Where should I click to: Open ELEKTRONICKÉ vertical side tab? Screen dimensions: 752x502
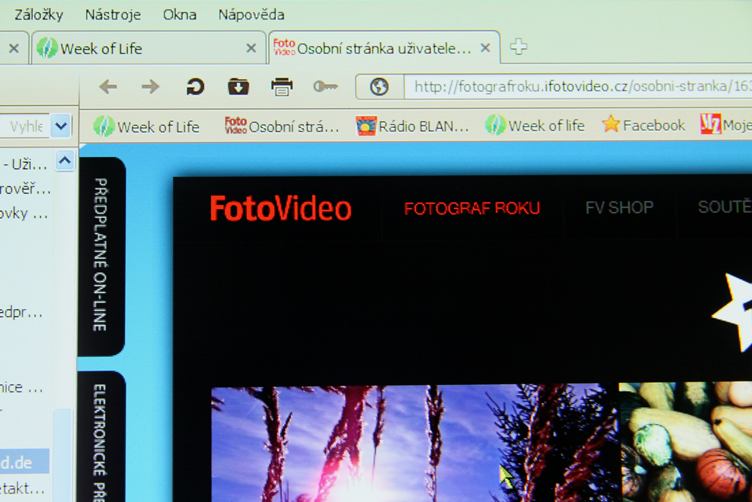pyautogui.click(x=100, y=436)
